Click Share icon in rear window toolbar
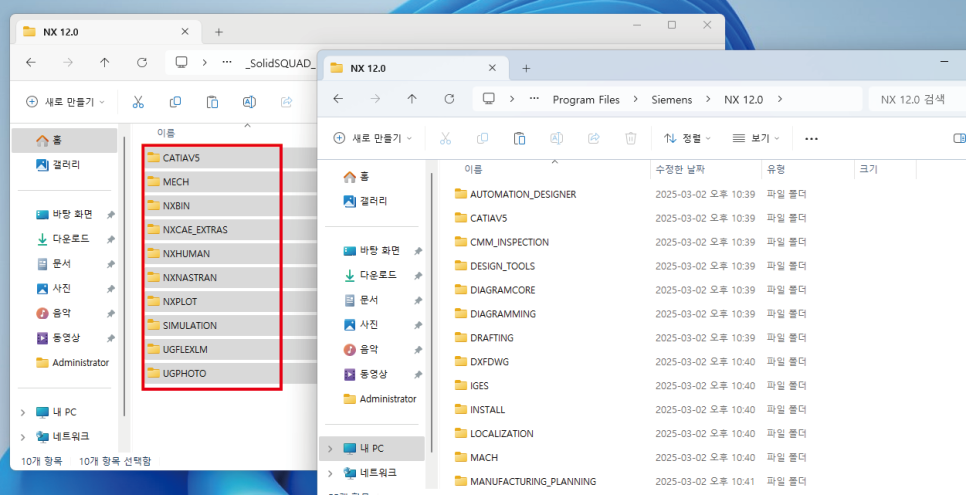The width and height of the screenshot is (966, 495). [x=286, y=102]
